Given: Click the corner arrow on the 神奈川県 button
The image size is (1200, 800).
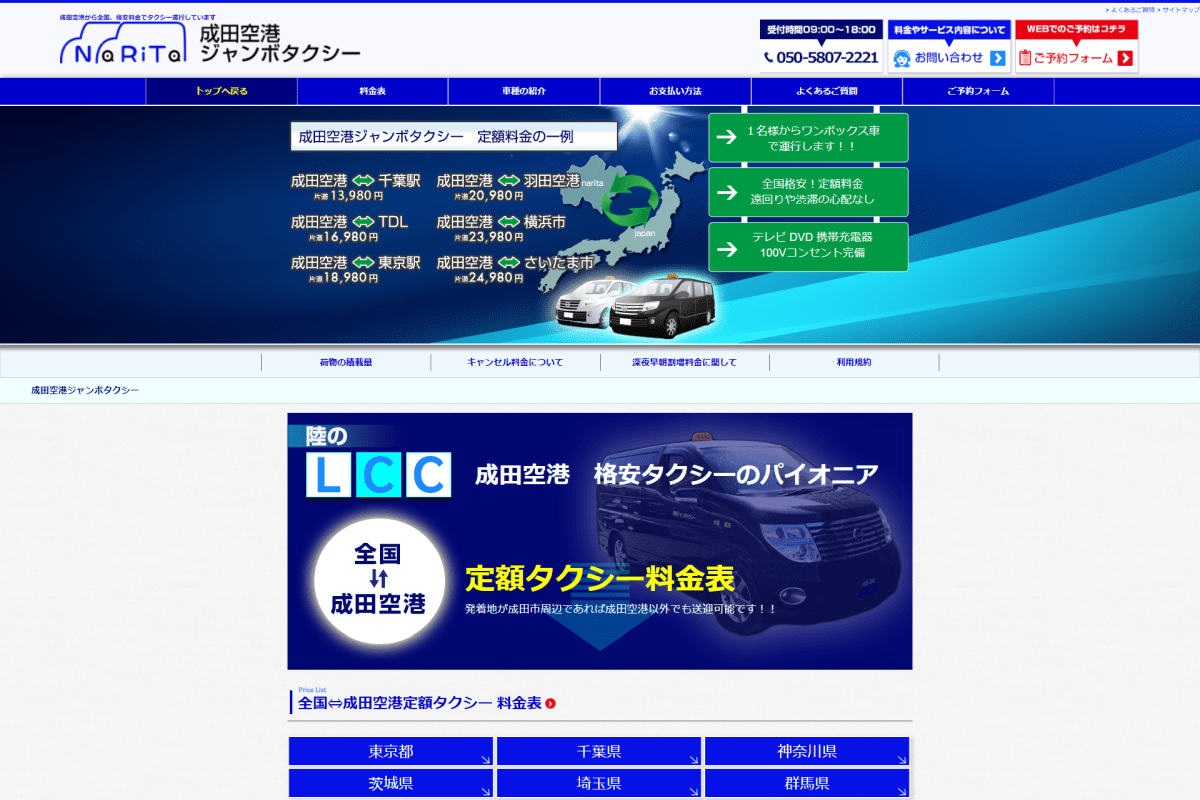Looking at the screenshot, I should 901,760.
